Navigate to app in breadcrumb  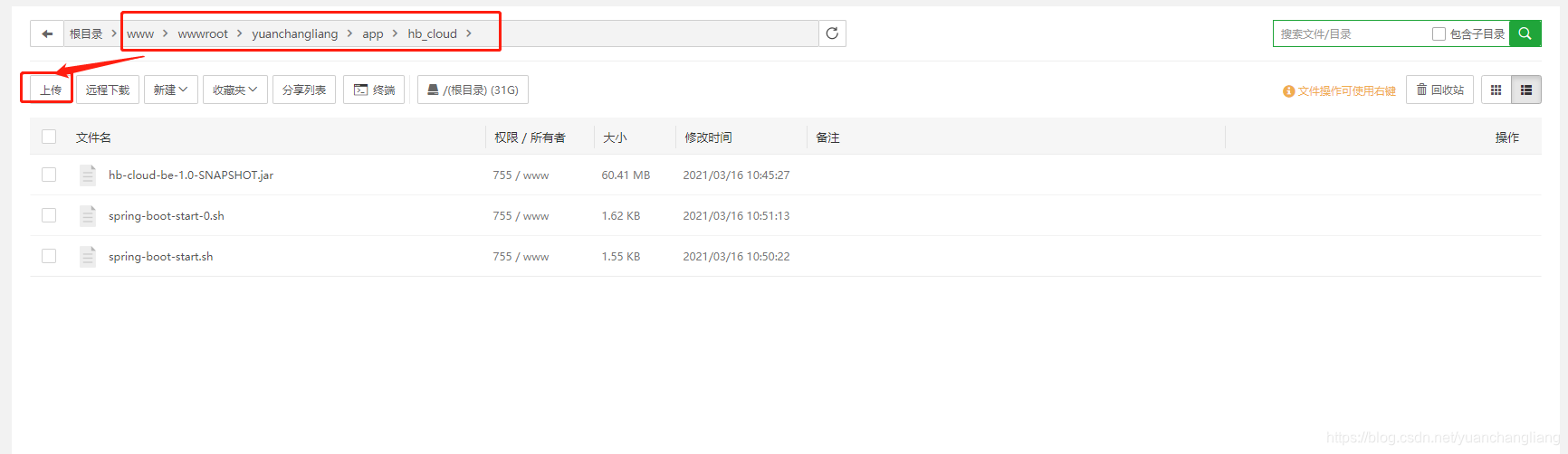(x=373, y=33)
